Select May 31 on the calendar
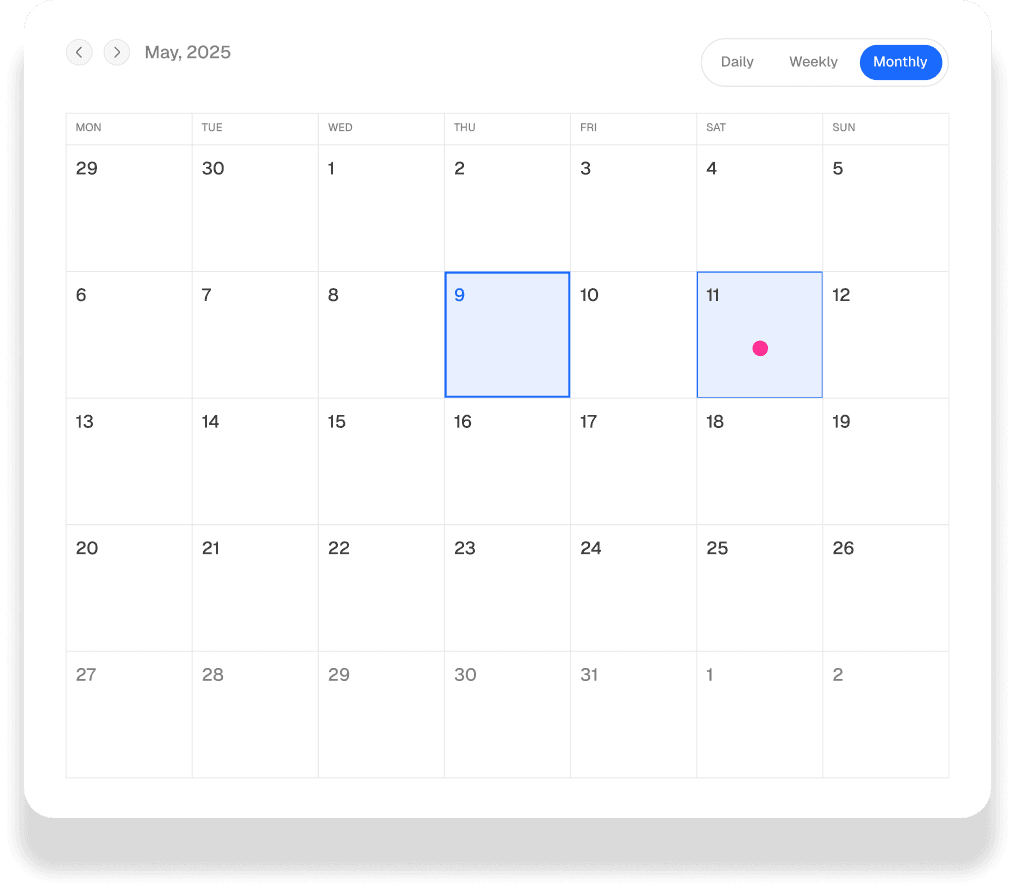This screenshot has width=1015, height=890. (633, 713)
